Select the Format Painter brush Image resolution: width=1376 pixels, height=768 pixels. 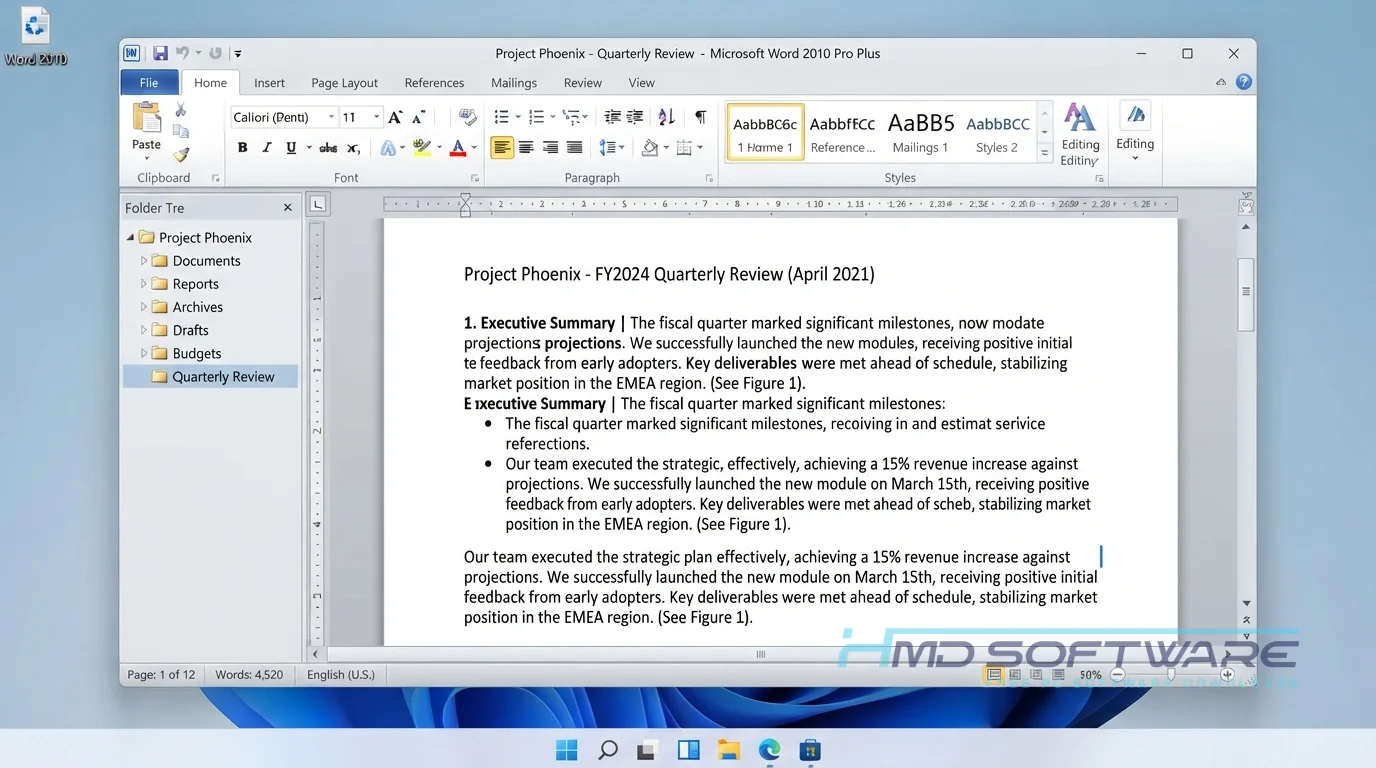(181, 155)
